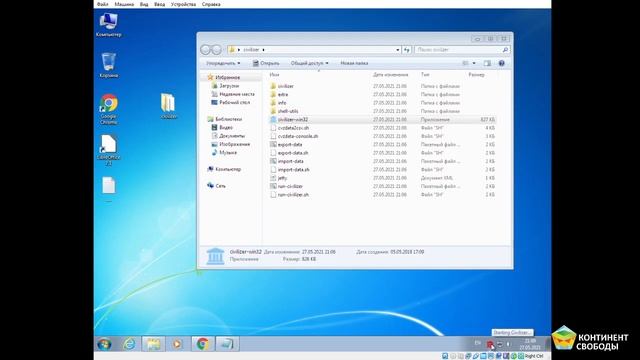Expand the breadcrumb arrow after civilizer
Image resolution: width=640 pixels, height=360 pixels.
tap(264, 50)
